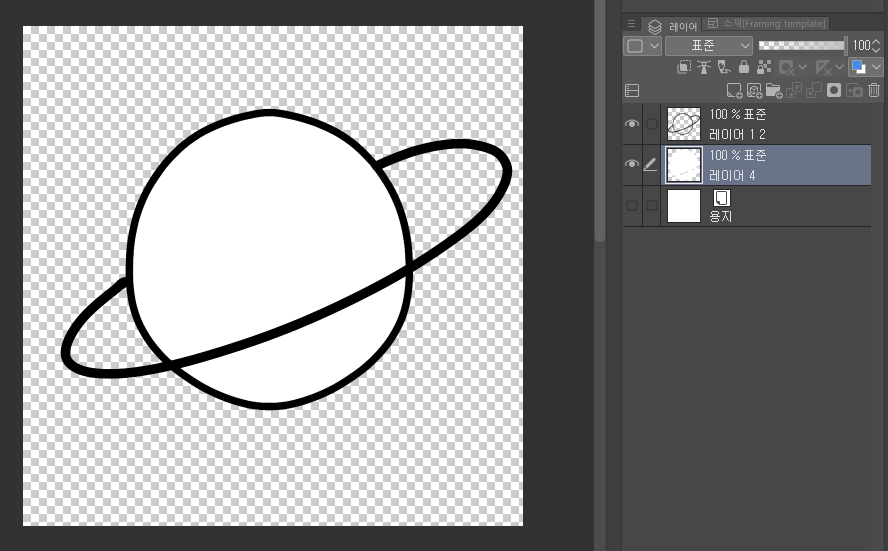The width and height of the screenshot is (888, 551).
Task: Select the layer name 레이어 12
Action: [737, 134]
